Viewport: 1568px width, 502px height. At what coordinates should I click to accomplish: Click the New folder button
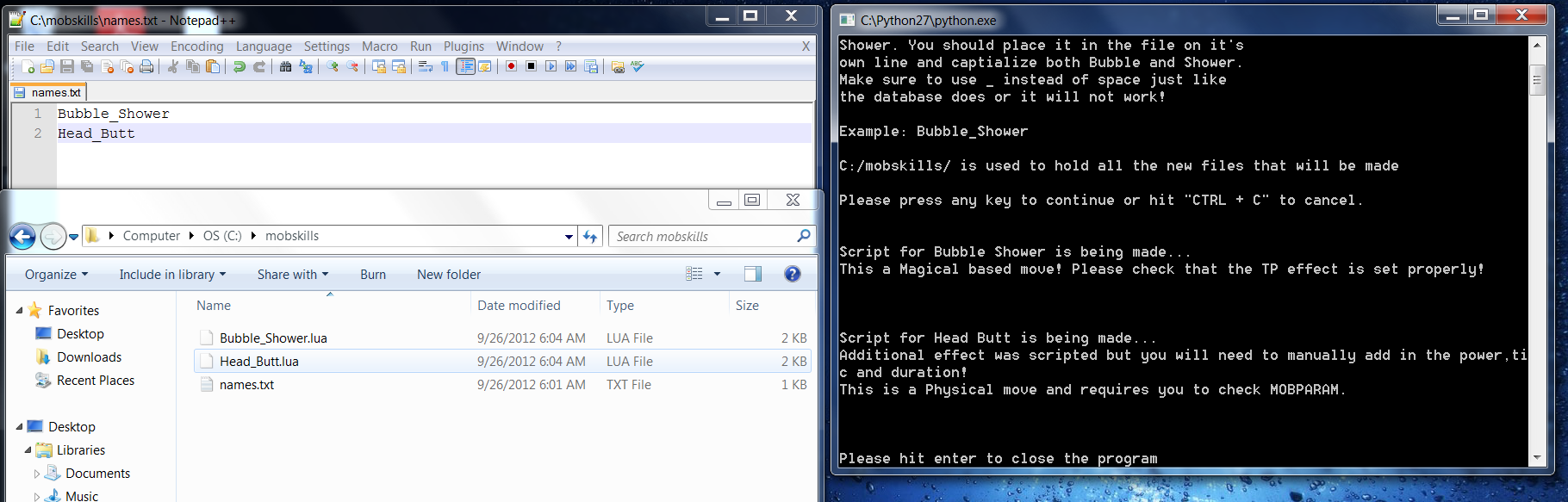[x=449, y=275]
